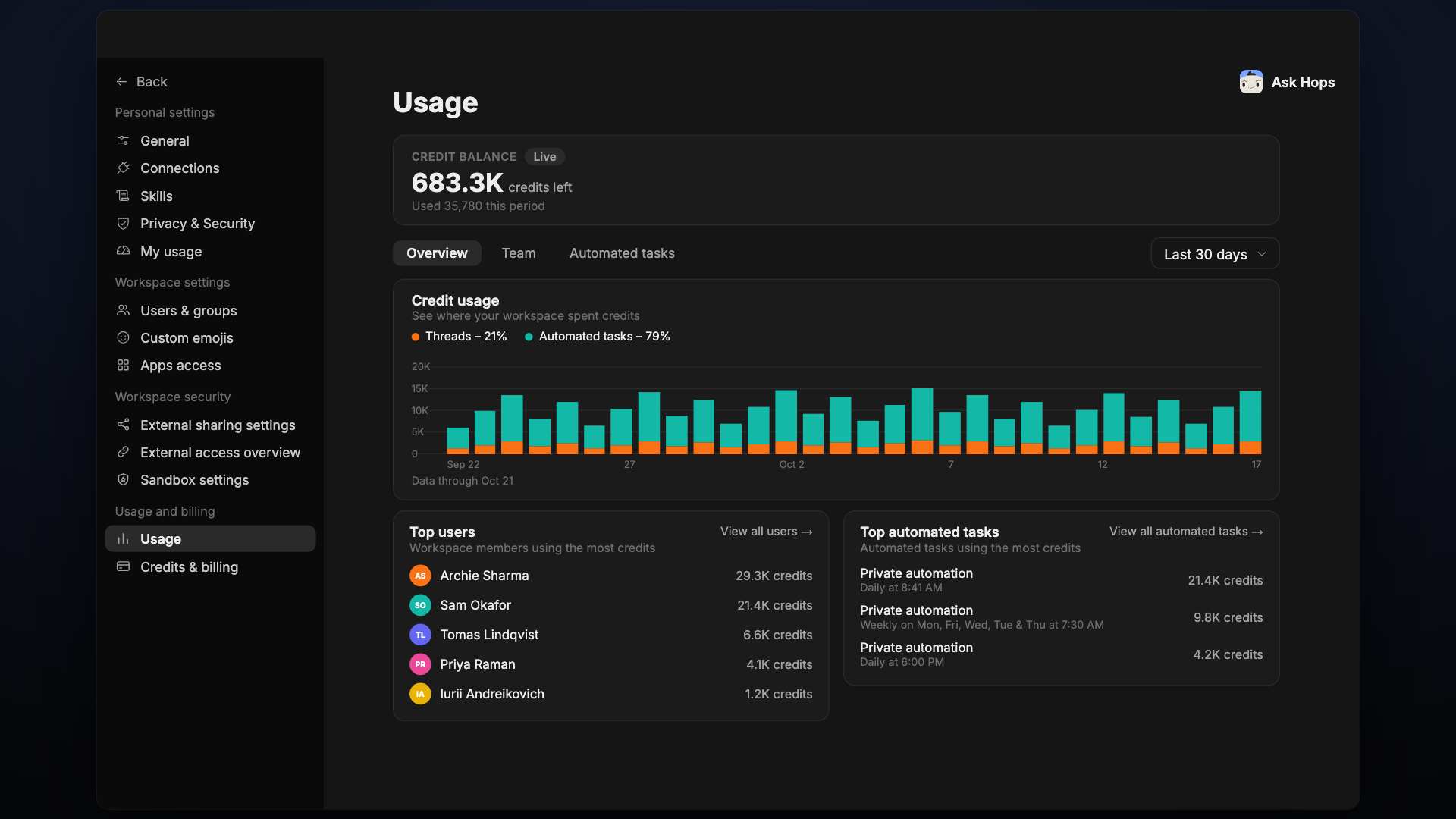This screenshot has width=1456, height=819.
Task: Click the My usage gauge icon
Action: (123, 251)
